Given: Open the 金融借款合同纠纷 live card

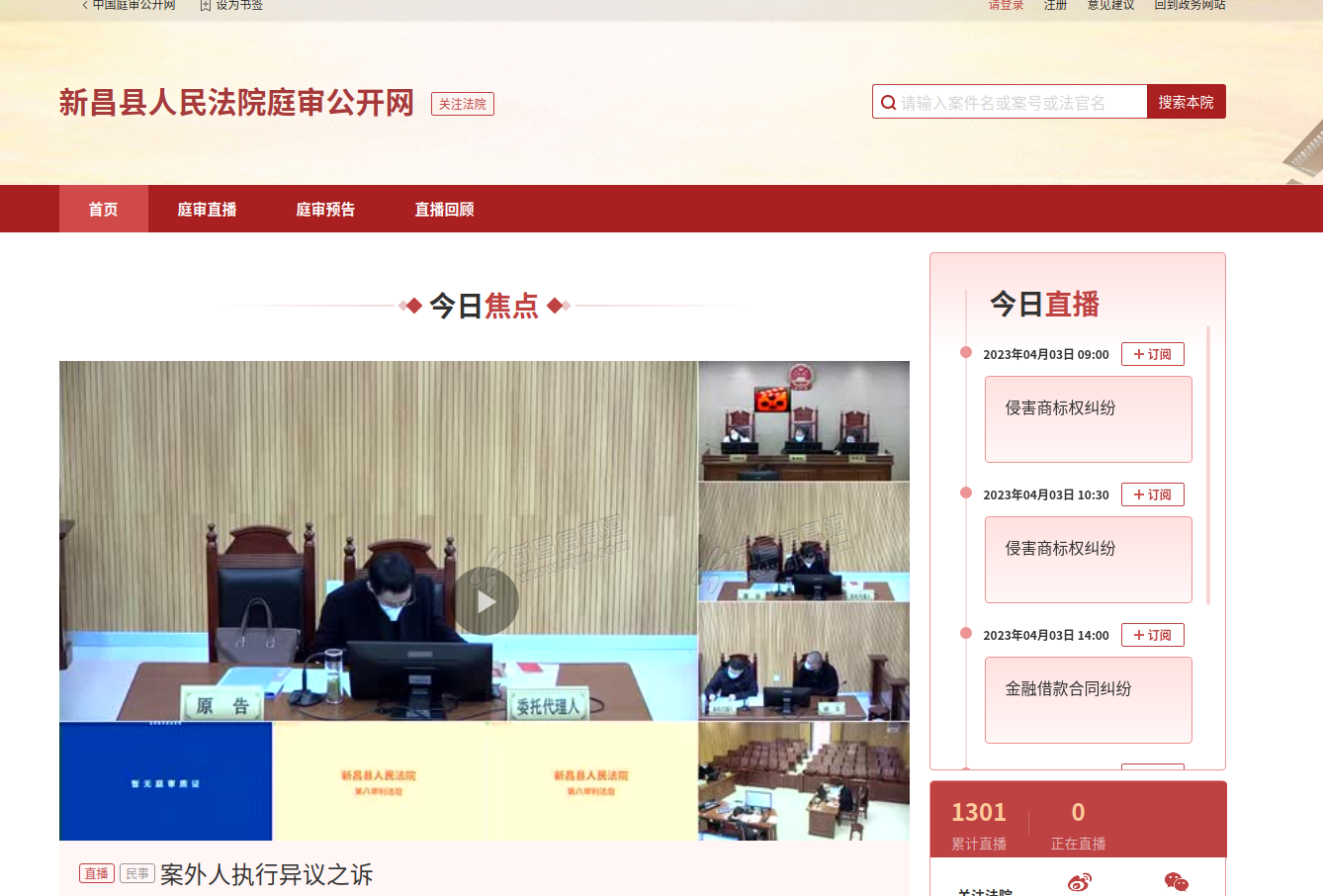Looking at the screenshot, I should point(1088,699).
